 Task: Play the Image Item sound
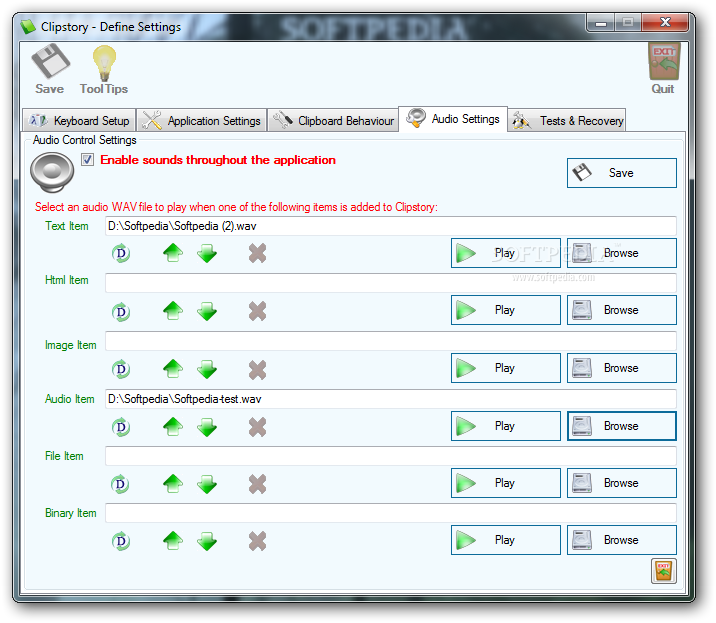[x=505, y=368]
